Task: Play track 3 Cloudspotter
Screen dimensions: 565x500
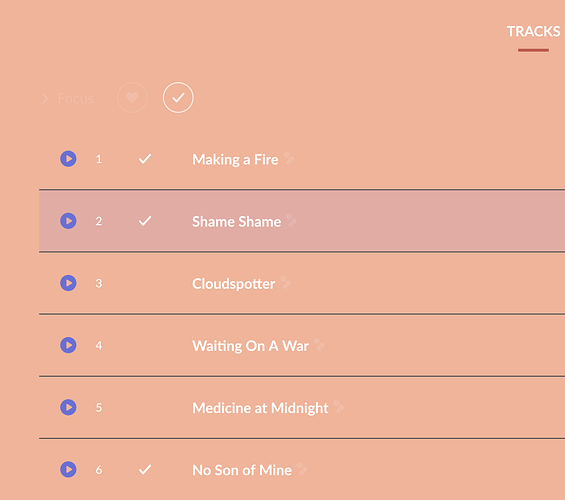Action: coord(68,283)
